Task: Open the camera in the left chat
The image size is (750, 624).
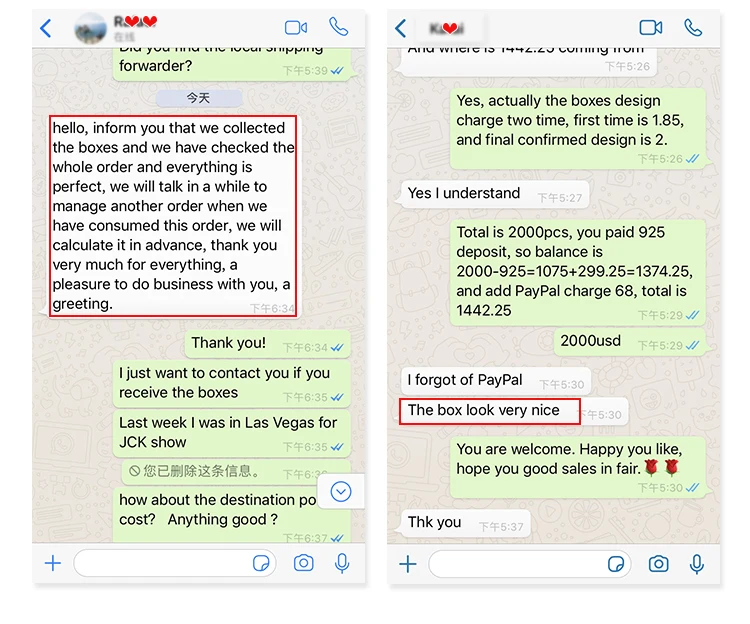Action: (303, 563)
